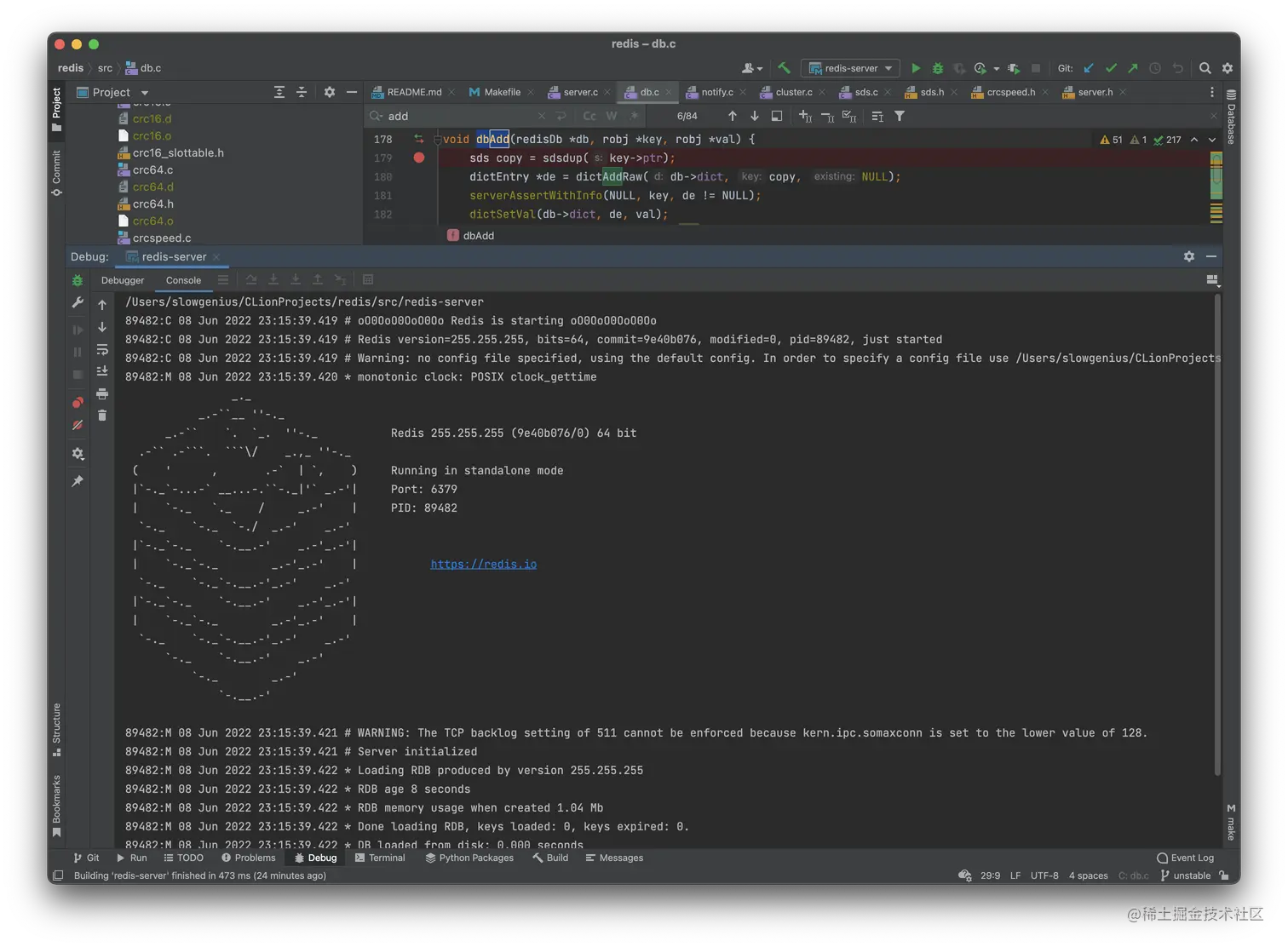
Task: Open debug configuration wrench icon
Action: point(78,302)
